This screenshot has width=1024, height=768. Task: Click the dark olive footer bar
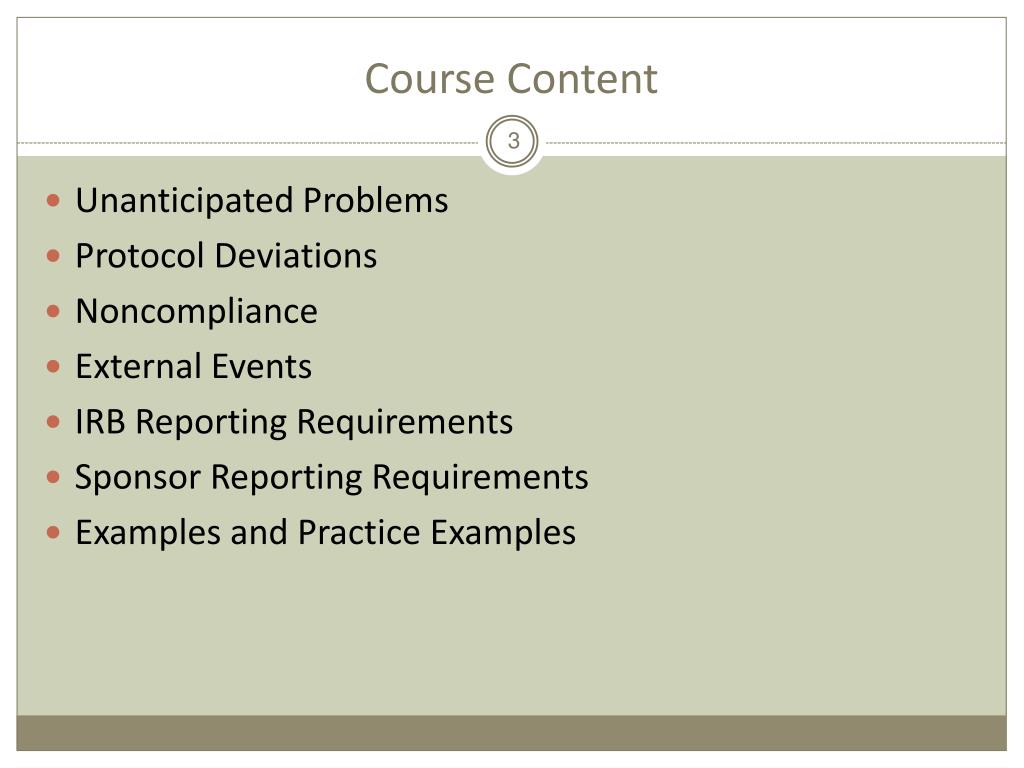(x=511, y=733)
